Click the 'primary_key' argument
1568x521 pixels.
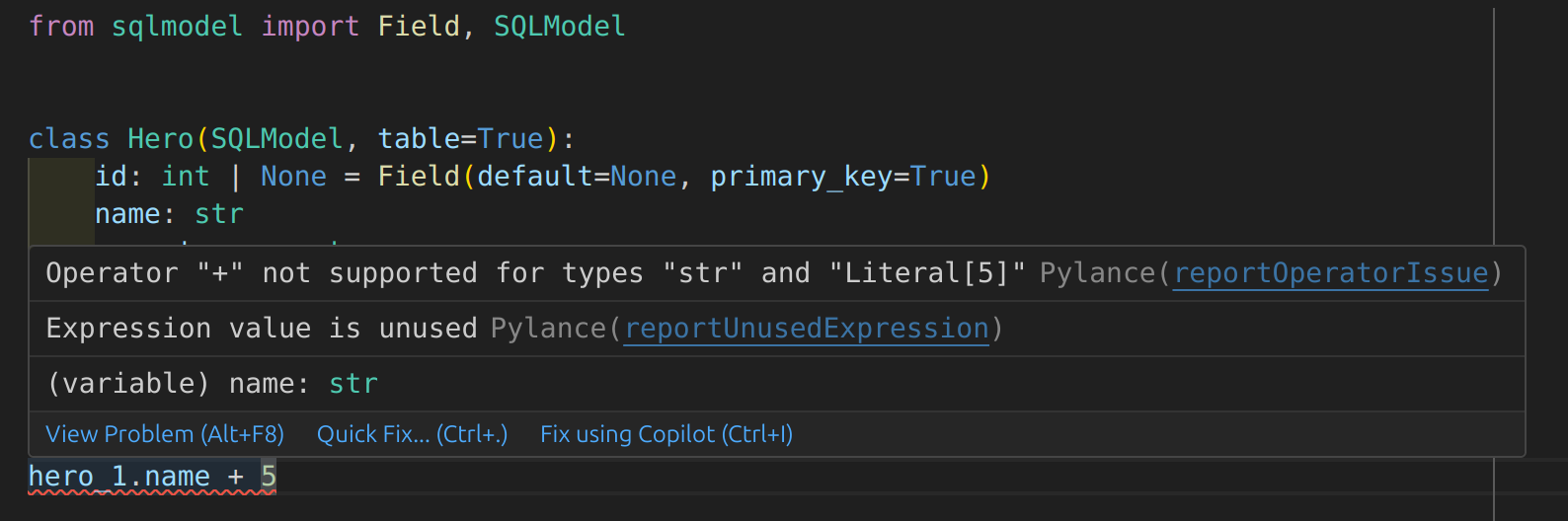click(x=801, y=177)
